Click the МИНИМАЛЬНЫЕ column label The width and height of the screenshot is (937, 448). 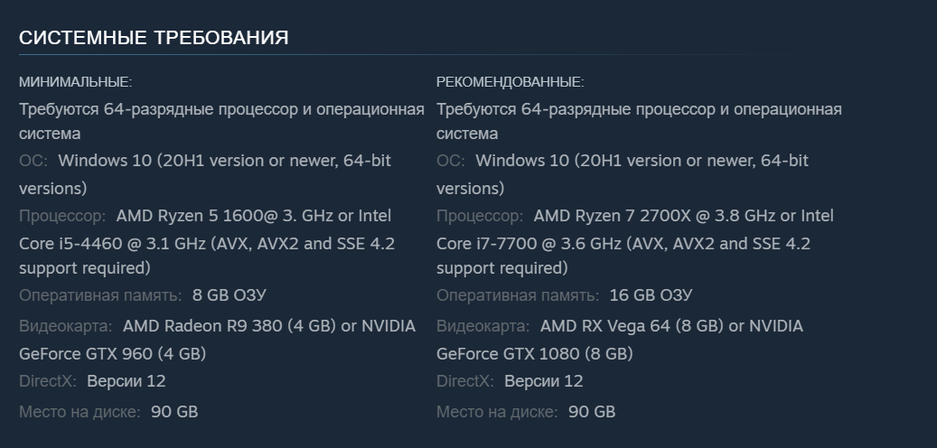(x=75, y=82)
